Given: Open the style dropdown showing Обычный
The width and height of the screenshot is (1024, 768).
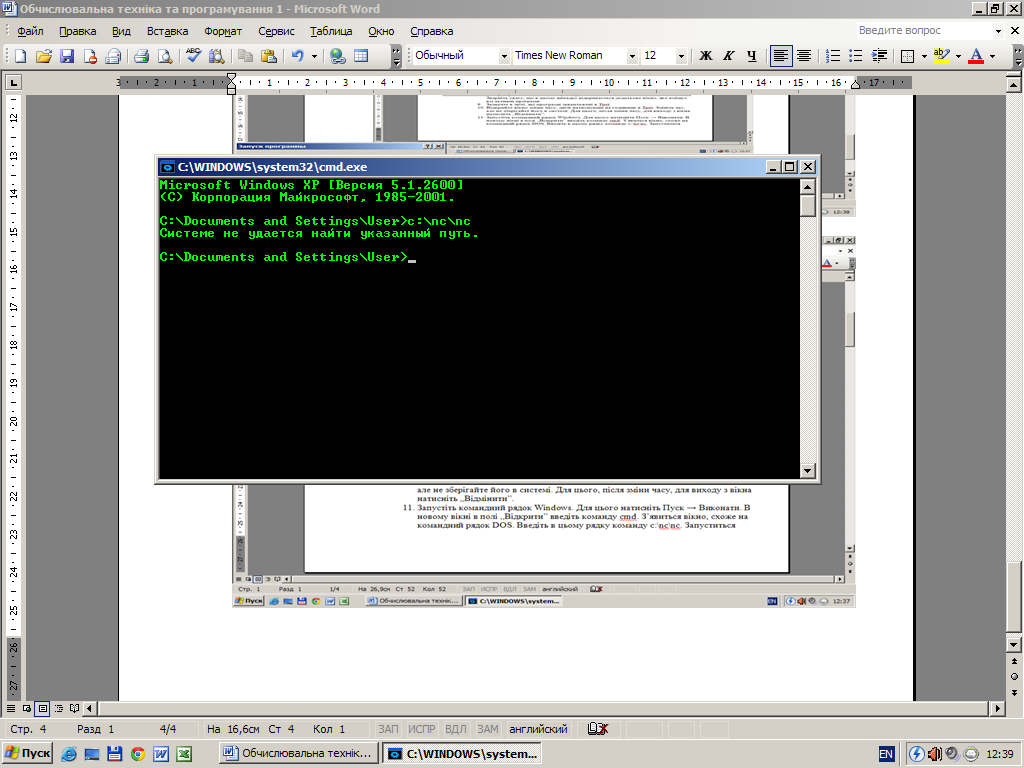Looking at the screenshot, I should pos(504,57).
